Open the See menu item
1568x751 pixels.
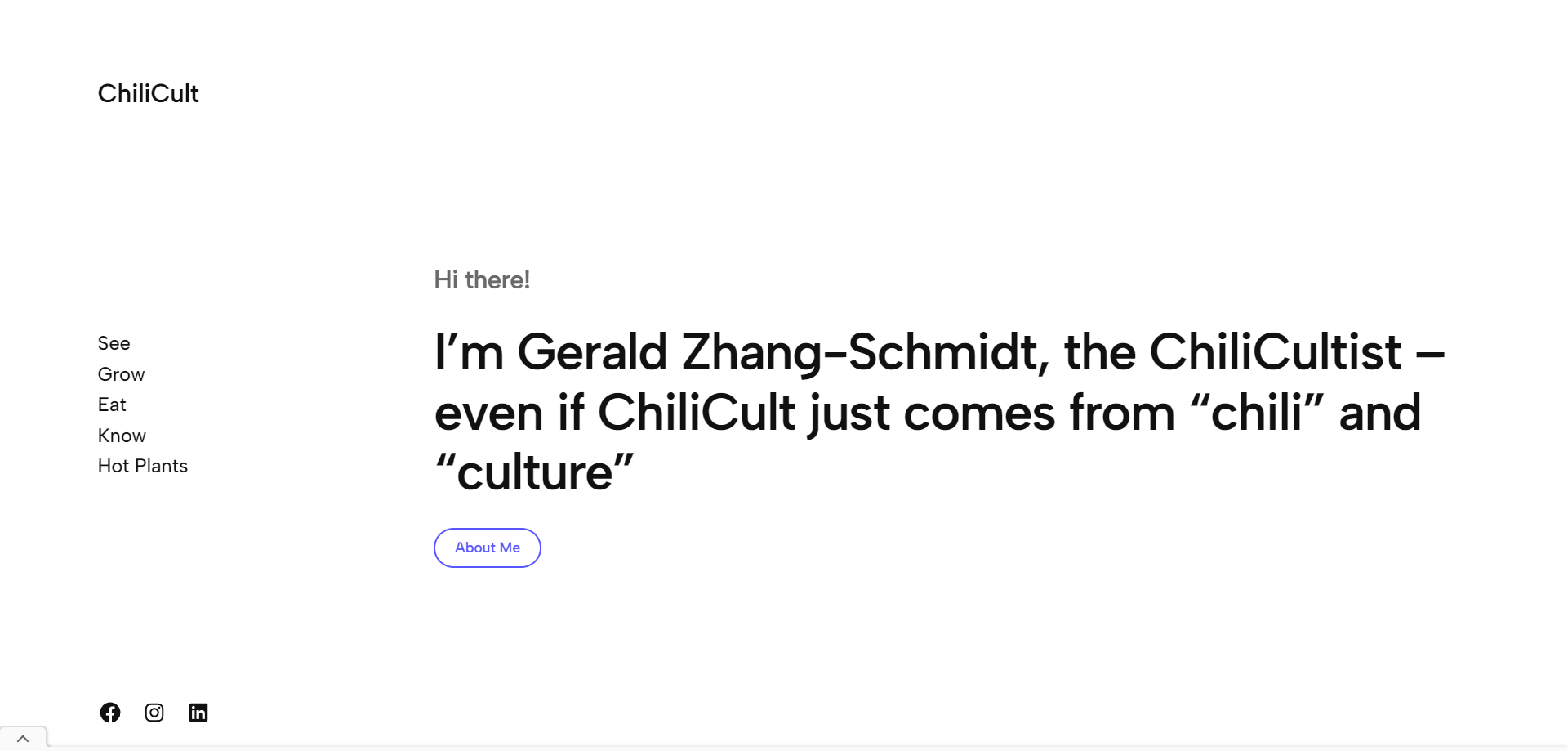click(114, 343)
